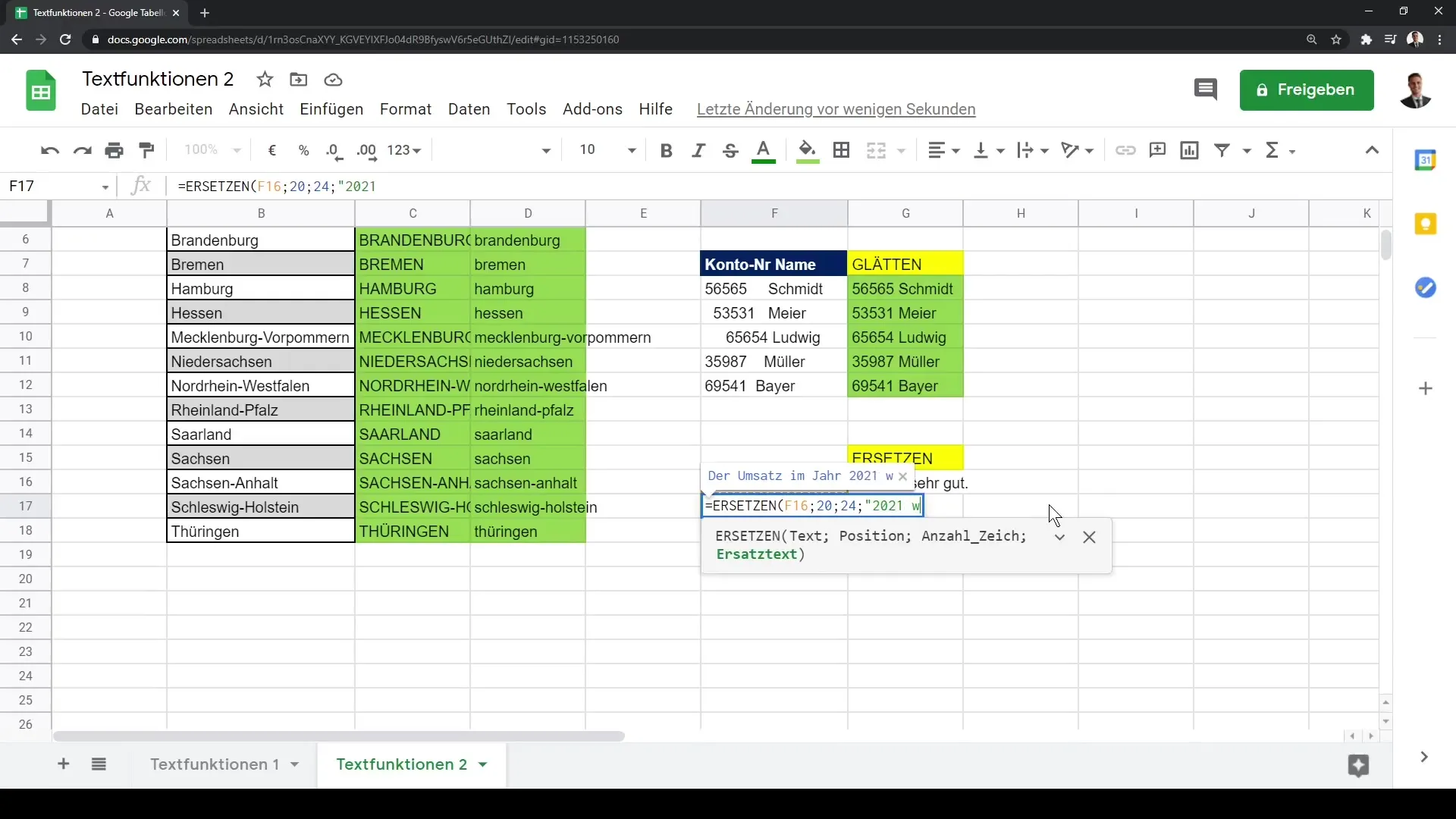Activate the paint format tool

(147, 150)
